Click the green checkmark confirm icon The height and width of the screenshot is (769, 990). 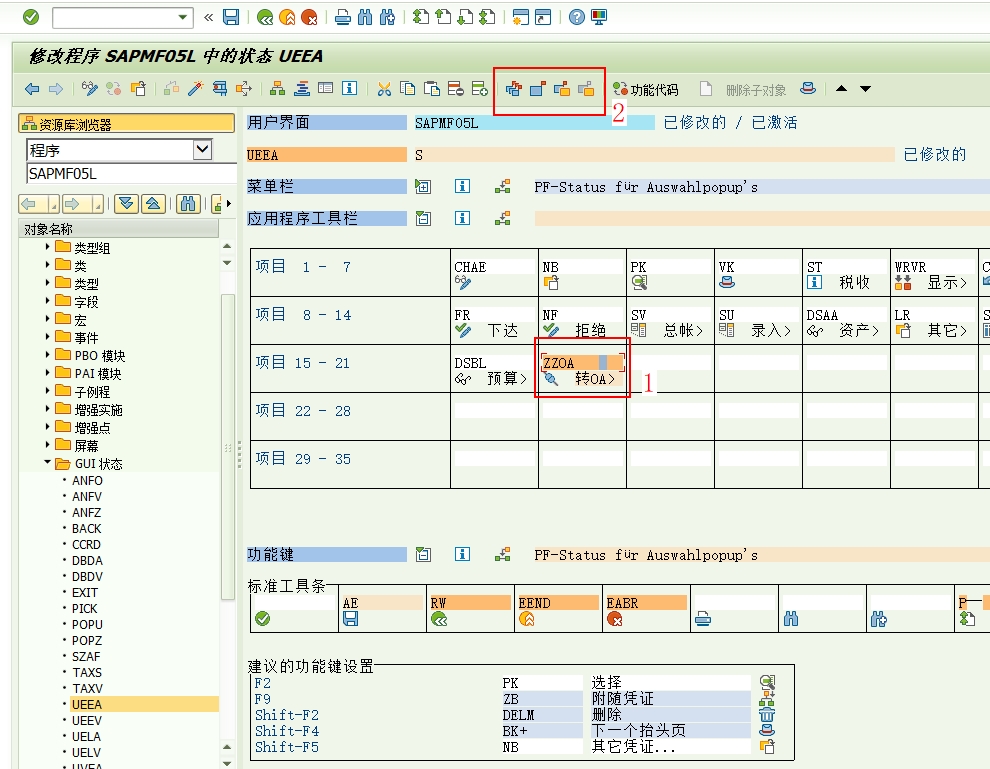(x=31, y=16)
